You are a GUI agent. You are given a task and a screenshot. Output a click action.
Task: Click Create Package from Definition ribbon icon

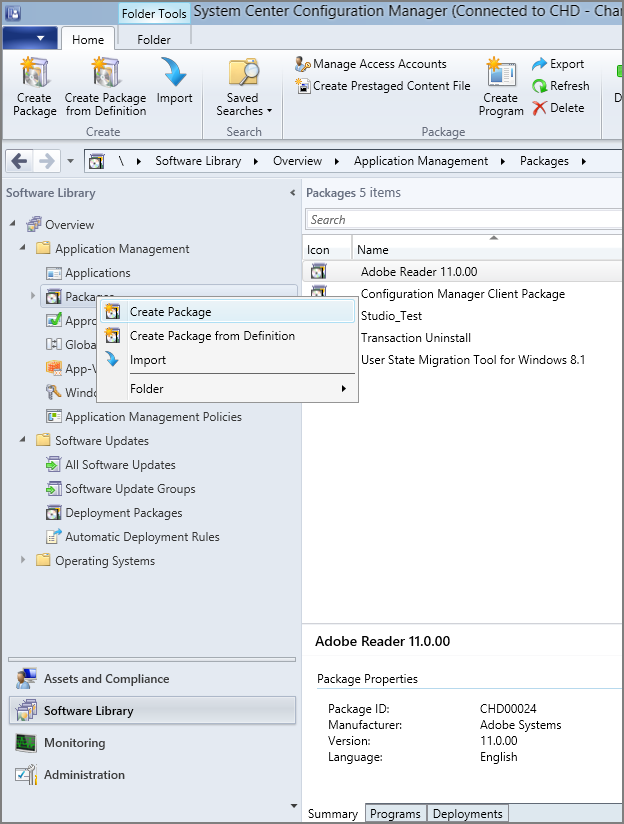pos(105,87)
